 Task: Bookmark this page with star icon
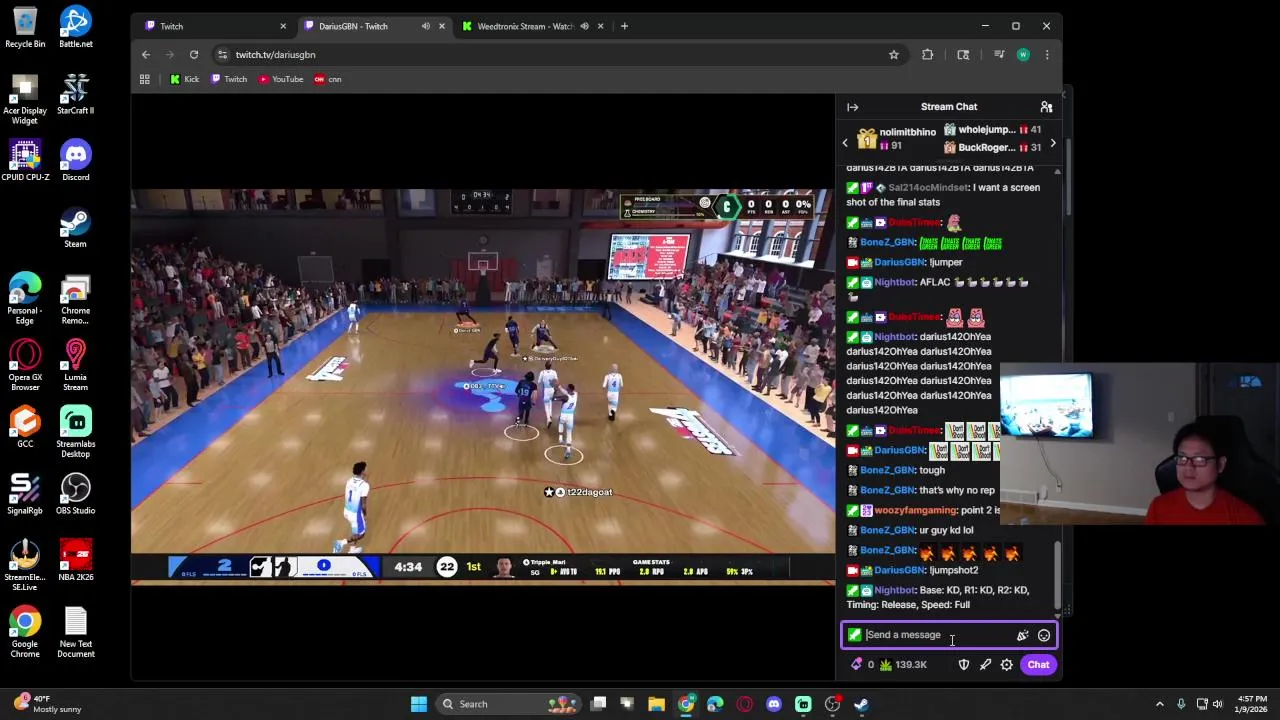[894, 55]
